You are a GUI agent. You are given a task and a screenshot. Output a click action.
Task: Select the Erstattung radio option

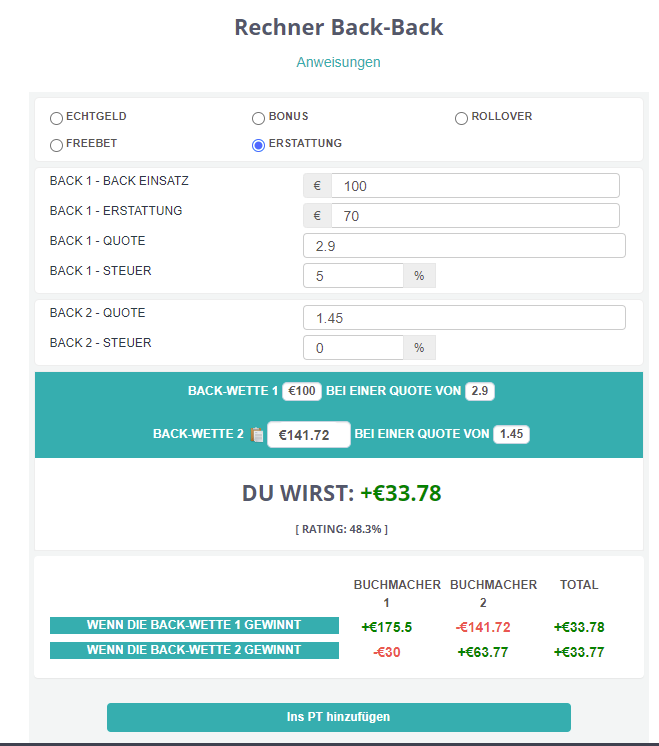[258, 145]
